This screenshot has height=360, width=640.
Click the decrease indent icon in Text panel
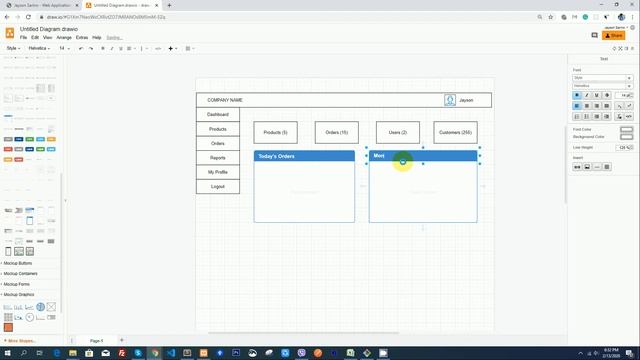click(x=597, y=116)
